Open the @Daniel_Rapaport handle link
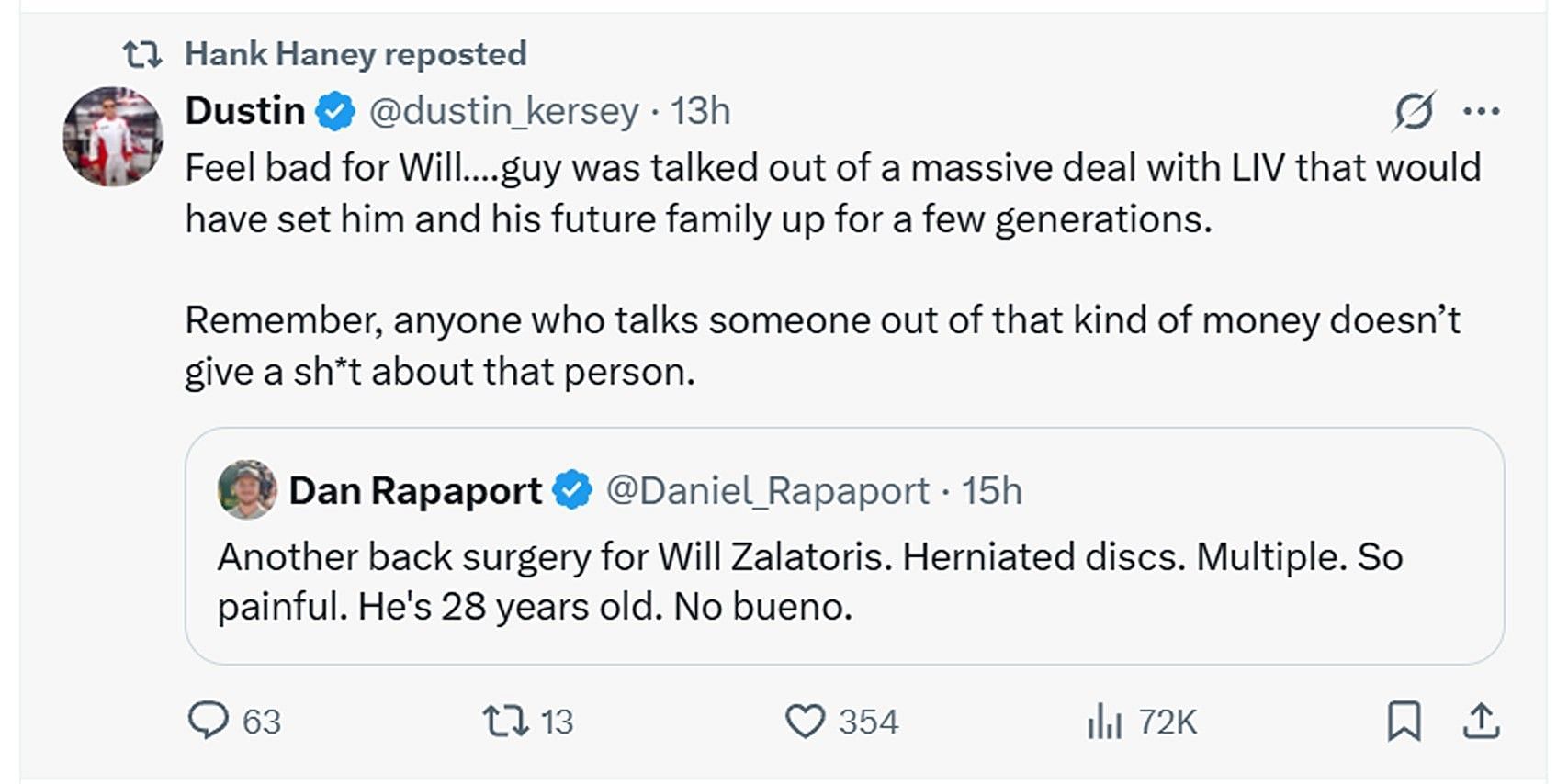The image size is (1568, 784). 767,491
